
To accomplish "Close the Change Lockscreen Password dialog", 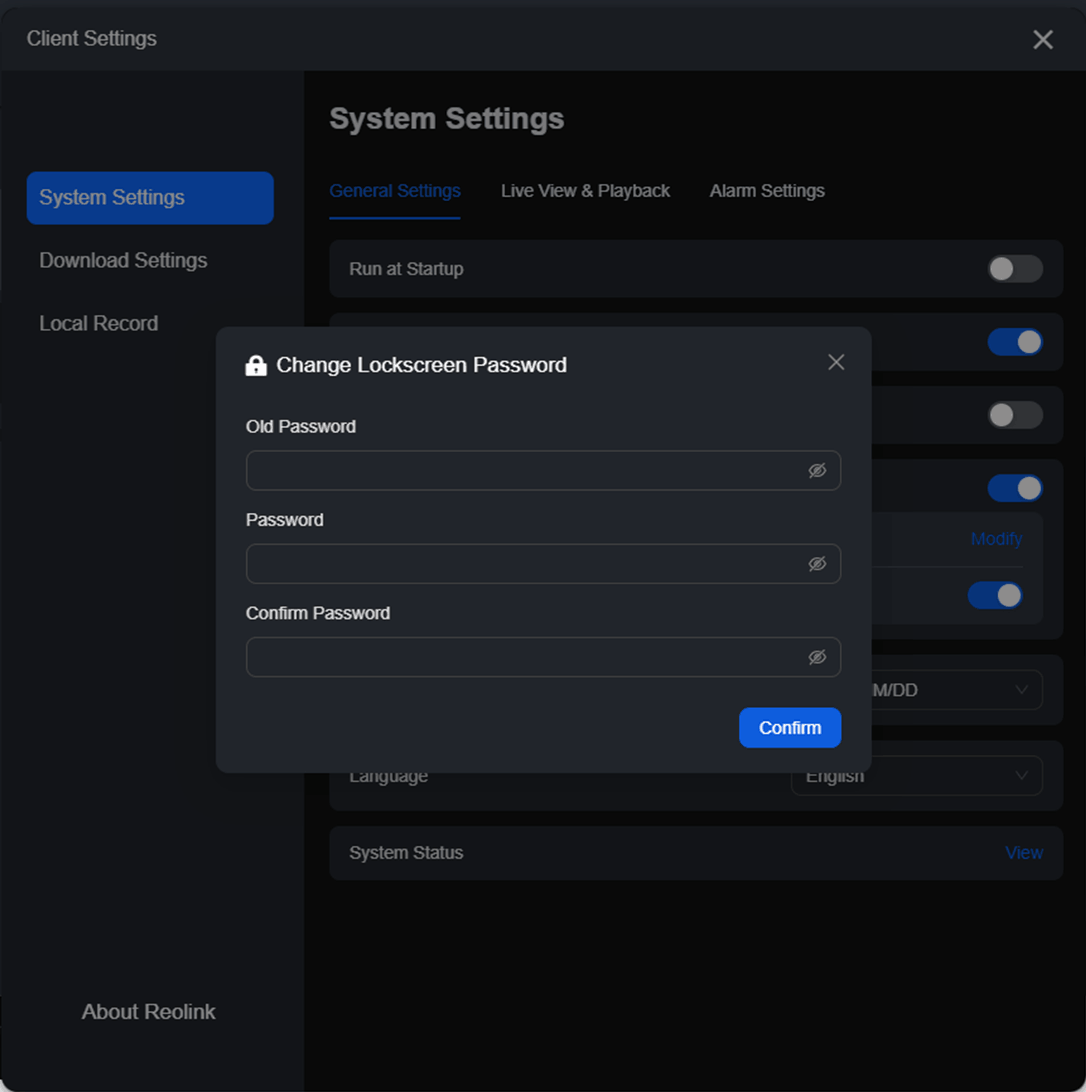I will tap(836, 362).
